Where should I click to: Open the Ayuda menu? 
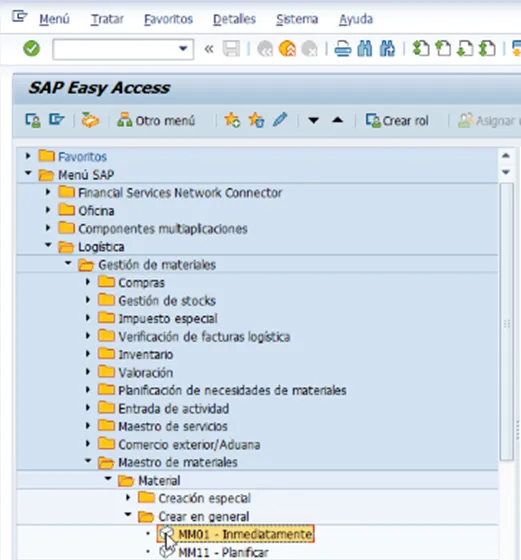click(x=356, y=19)
